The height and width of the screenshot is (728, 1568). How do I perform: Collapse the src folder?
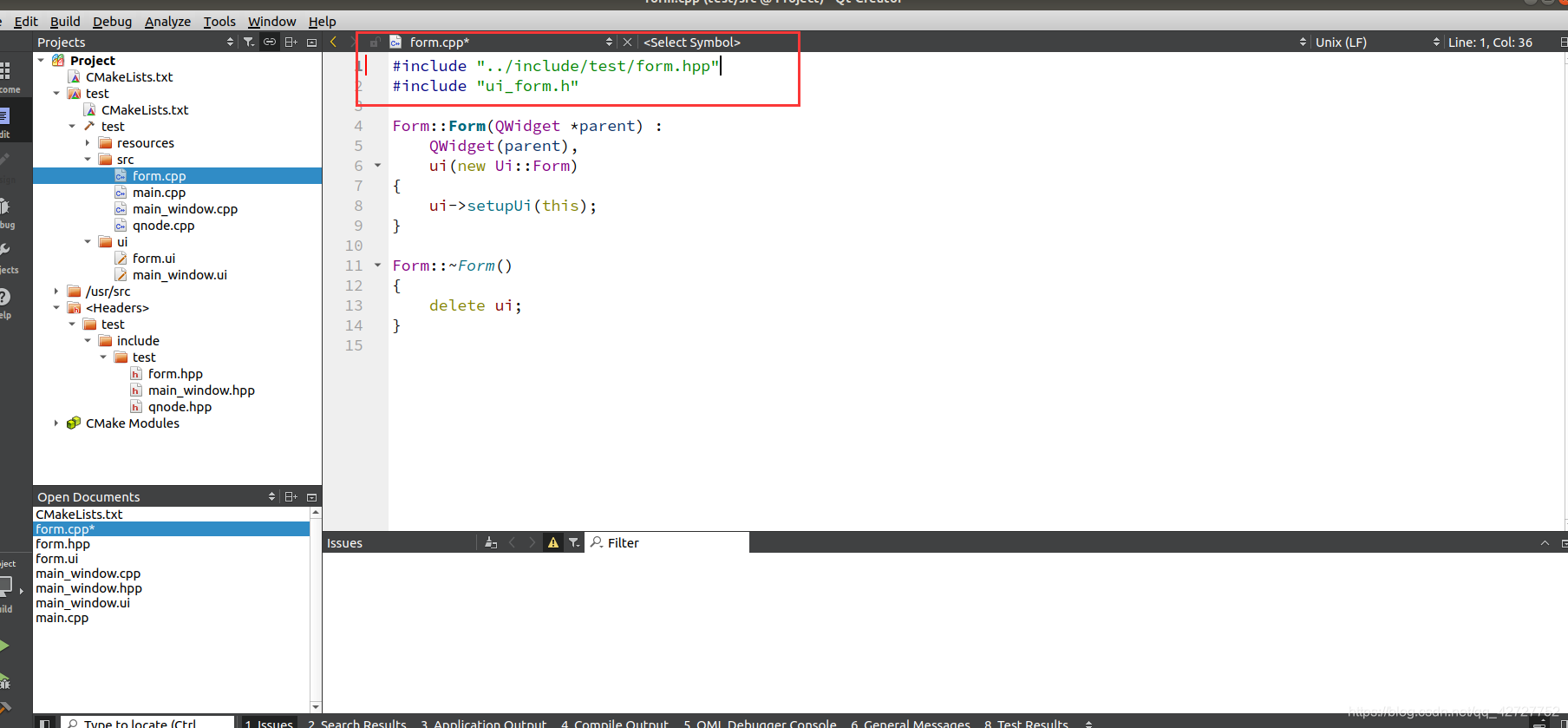[88, 160]
